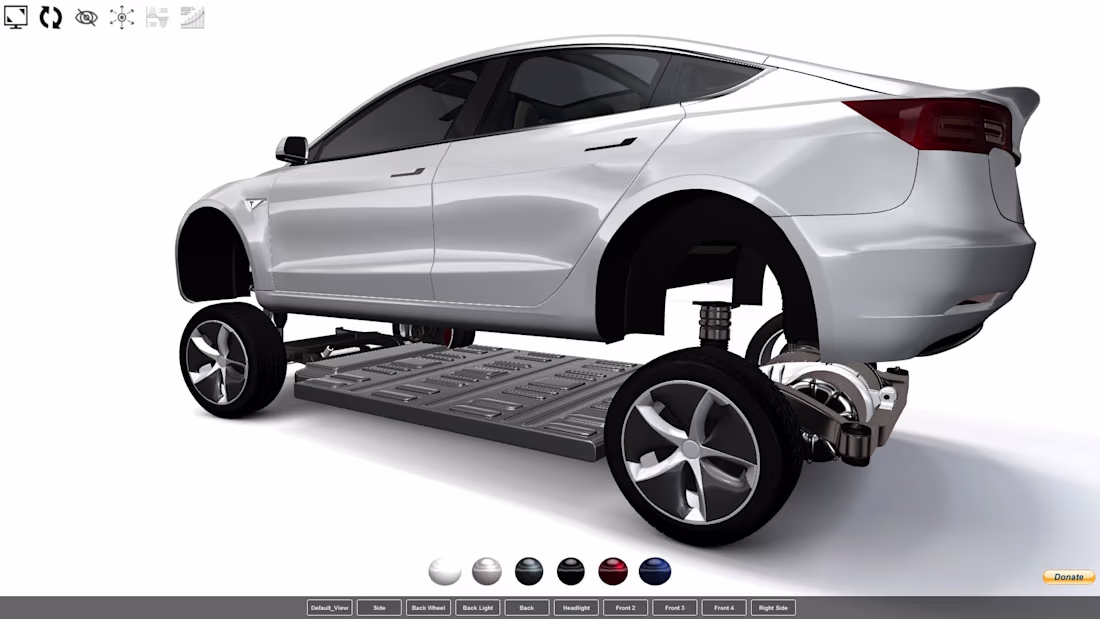The width and height of the screenshot is (1100, 619).
Task: Switch to Front 2 camera view
Action: point(625,608)
